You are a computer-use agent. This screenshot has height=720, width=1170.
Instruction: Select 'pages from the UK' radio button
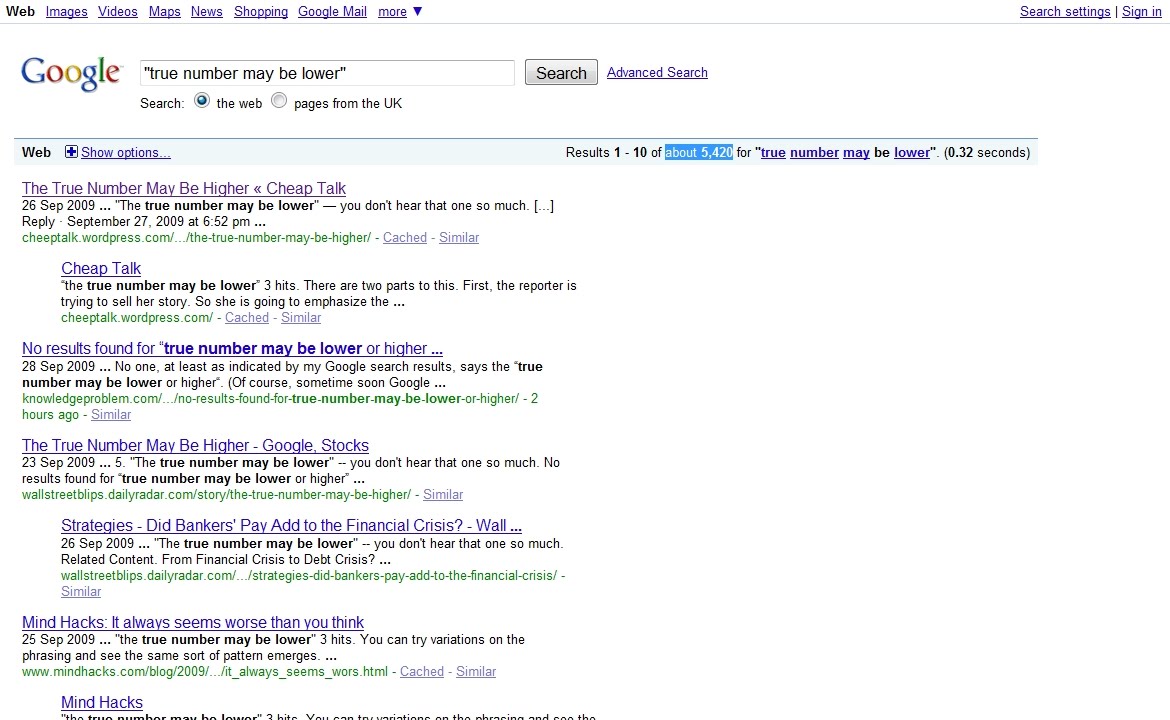(x=279, y=101)
